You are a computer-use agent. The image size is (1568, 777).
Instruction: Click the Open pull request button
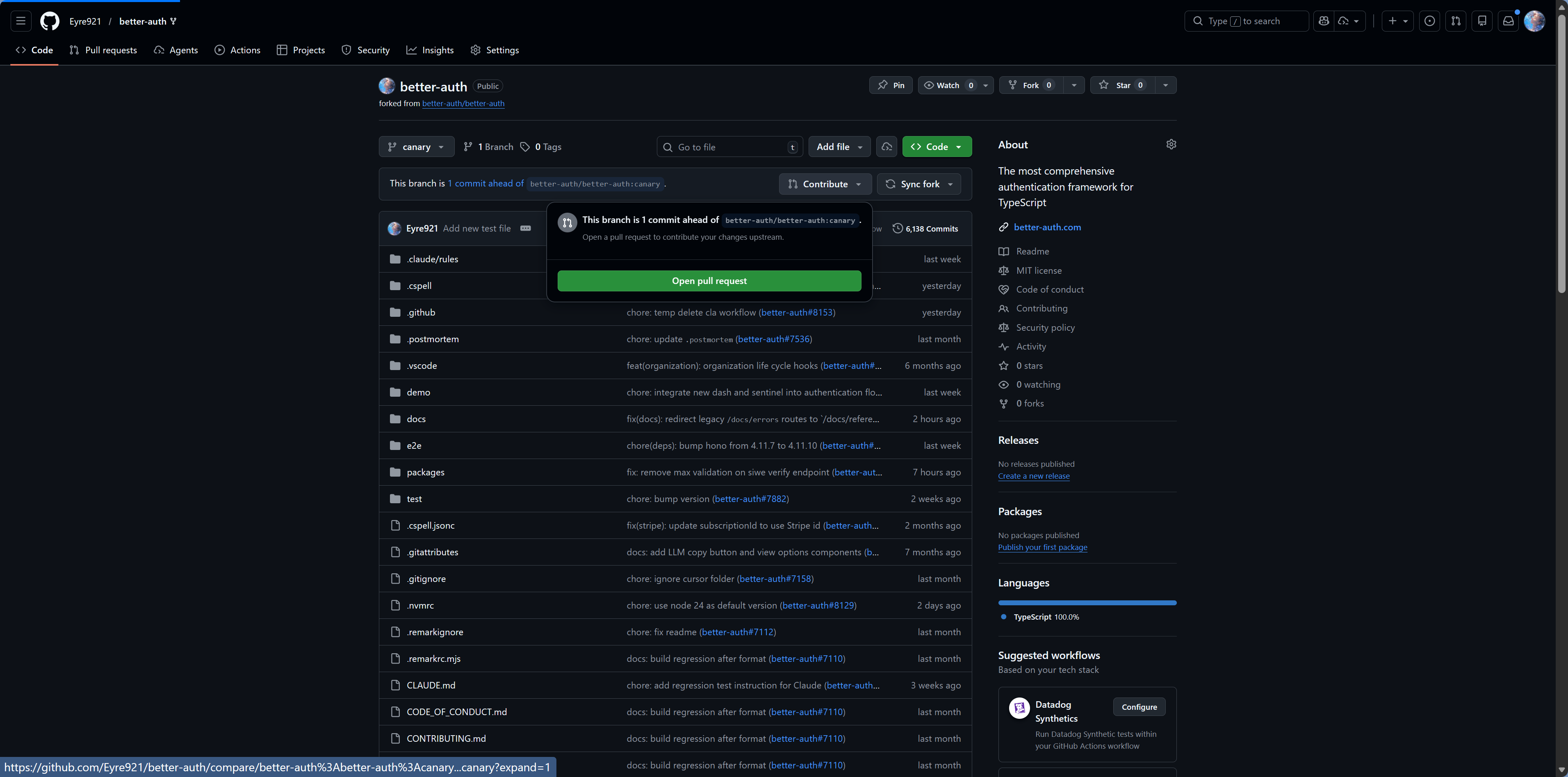pyautogui.click(x=709, y=281)
